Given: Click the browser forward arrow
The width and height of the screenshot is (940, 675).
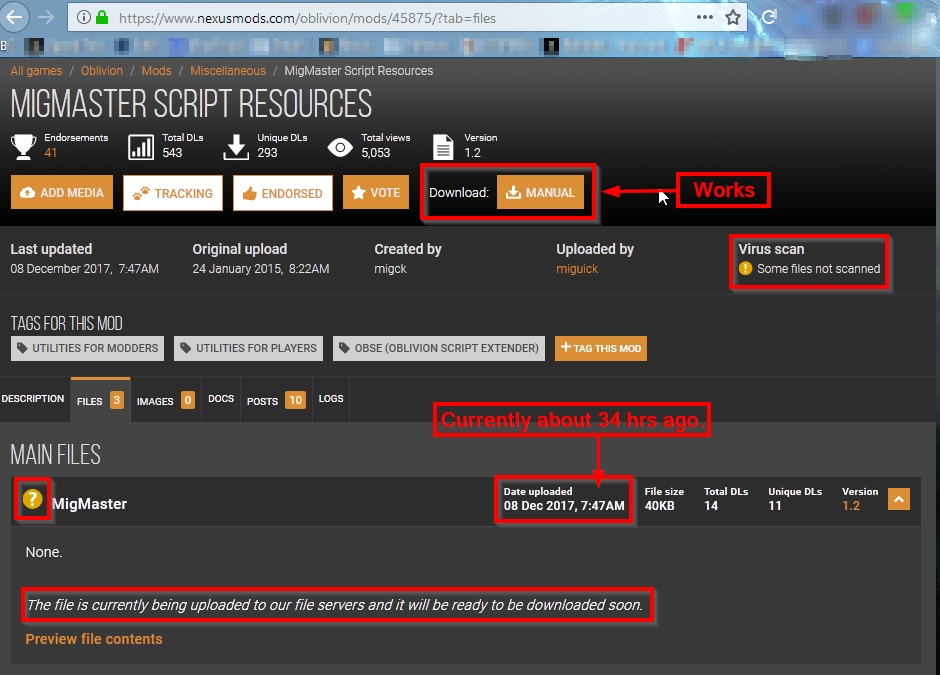Looking at the screenshot, I should tap(46, 17).
